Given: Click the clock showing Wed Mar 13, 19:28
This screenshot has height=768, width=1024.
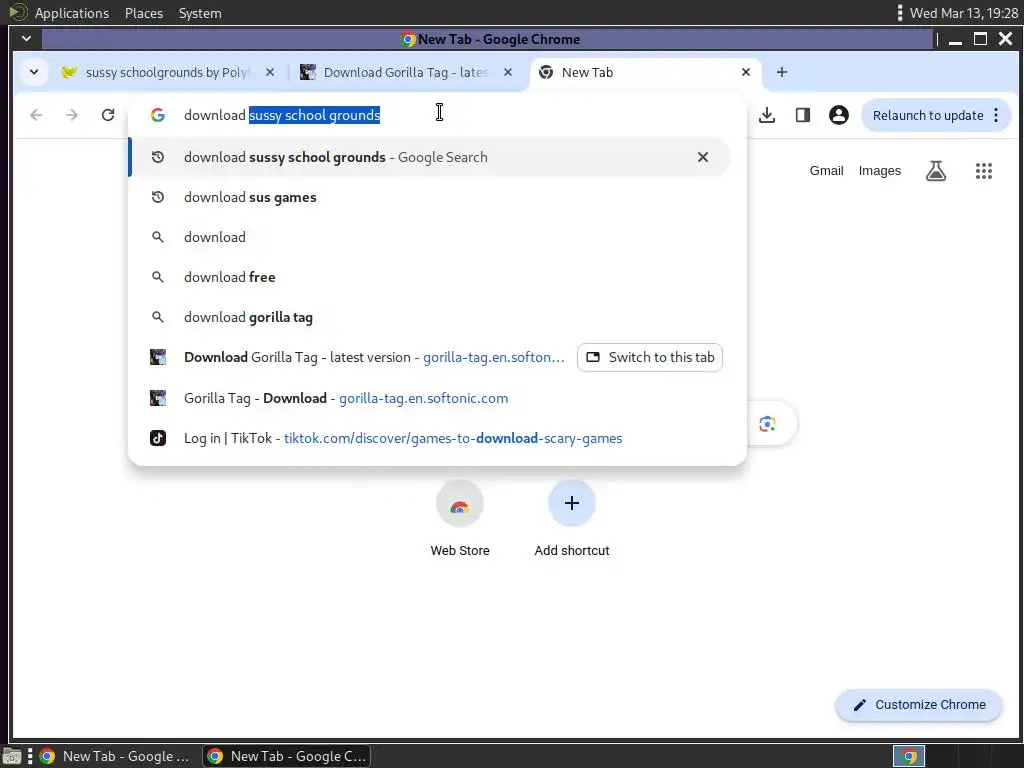Looking at the screenshot, I should pos(963,13).
